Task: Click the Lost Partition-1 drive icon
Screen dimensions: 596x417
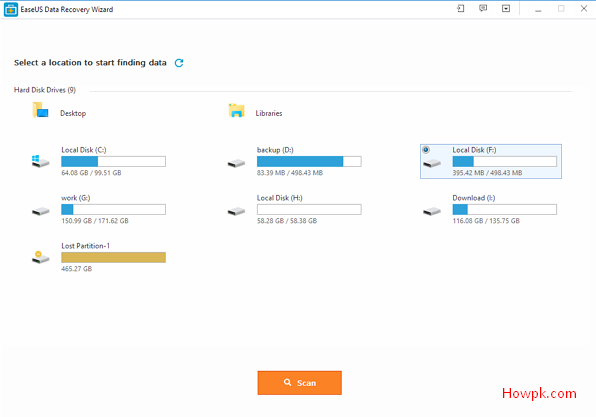Action: (40, 257)
